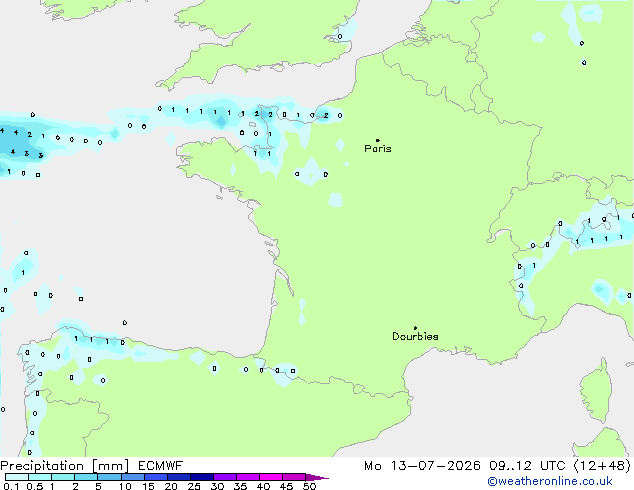
Task: Click the Paris city label
Action: point(378,148)
